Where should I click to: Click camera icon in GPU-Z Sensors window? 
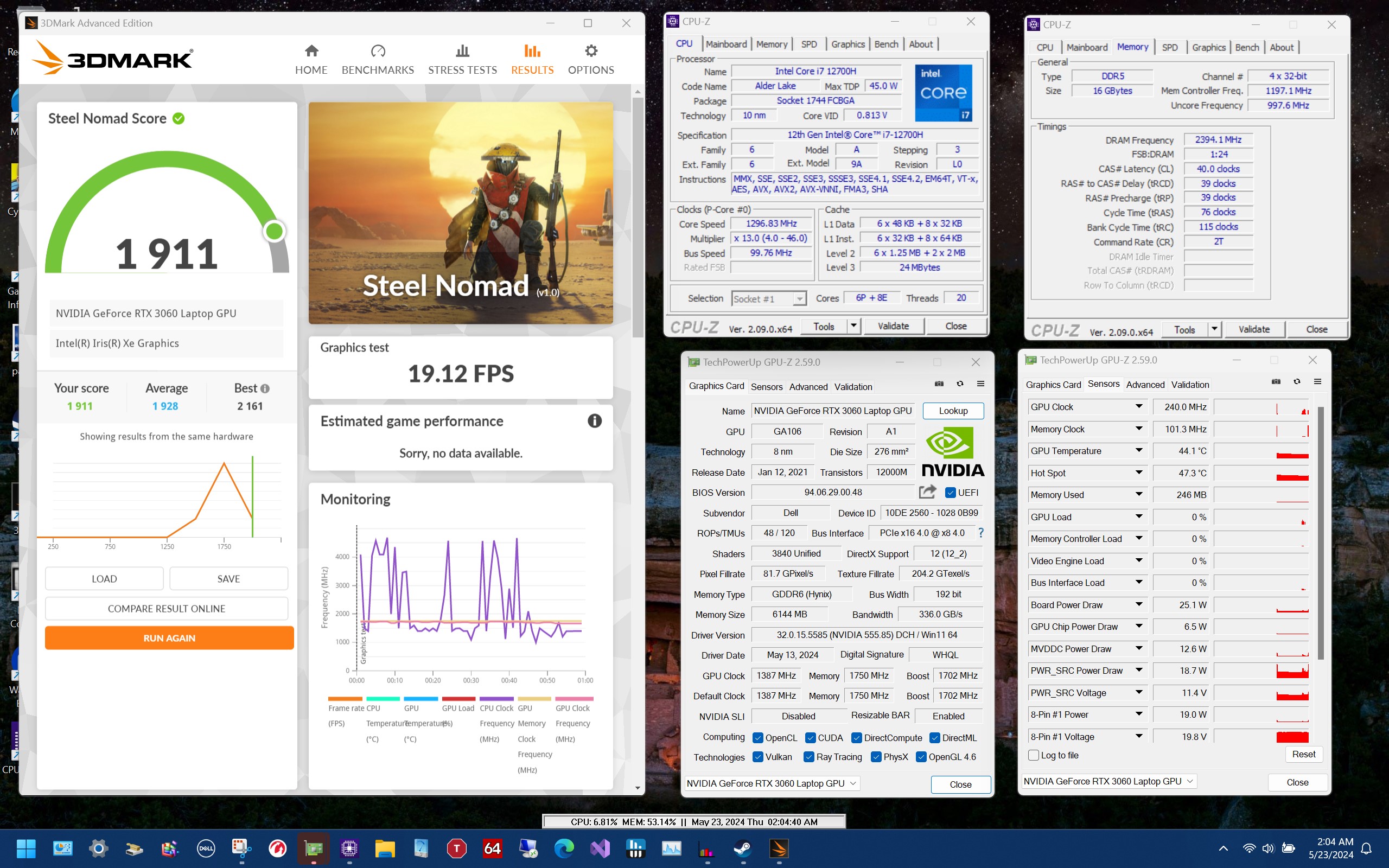click(1276, 382)
